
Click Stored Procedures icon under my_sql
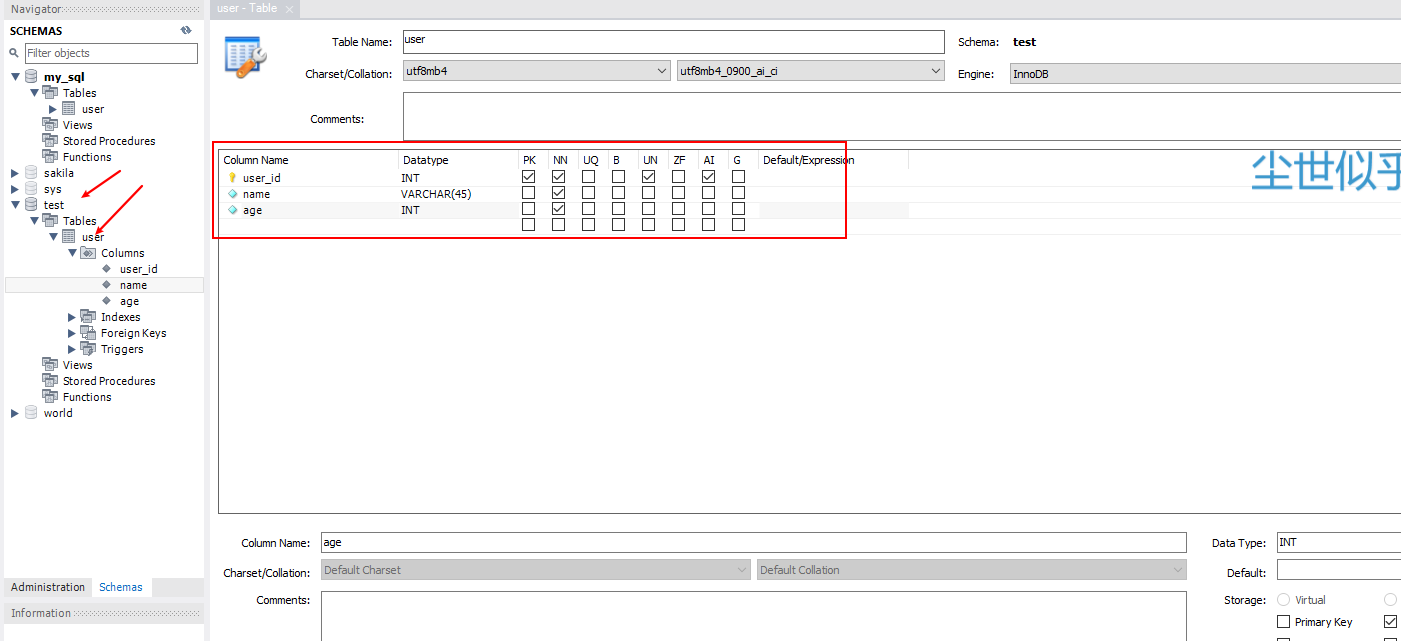click(x=50, y=141)
